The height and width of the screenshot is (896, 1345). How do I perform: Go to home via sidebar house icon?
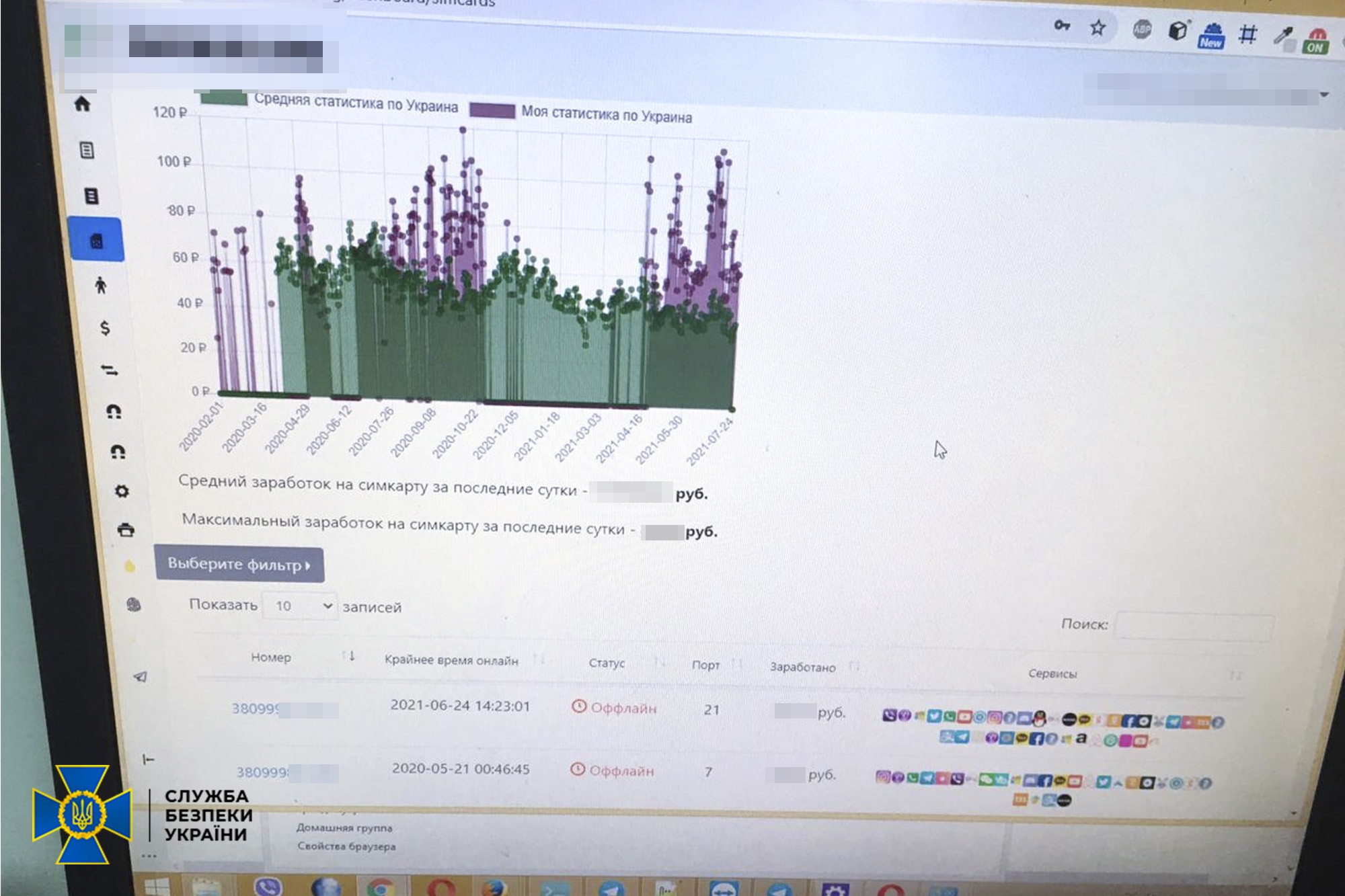click(x=82, y=104)
